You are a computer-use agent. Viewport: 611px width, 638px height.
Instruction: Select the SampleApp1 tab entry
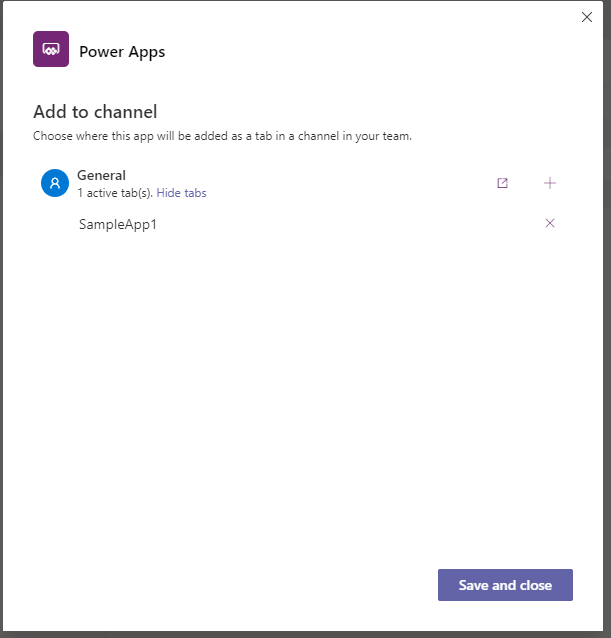tap(118, 225)
